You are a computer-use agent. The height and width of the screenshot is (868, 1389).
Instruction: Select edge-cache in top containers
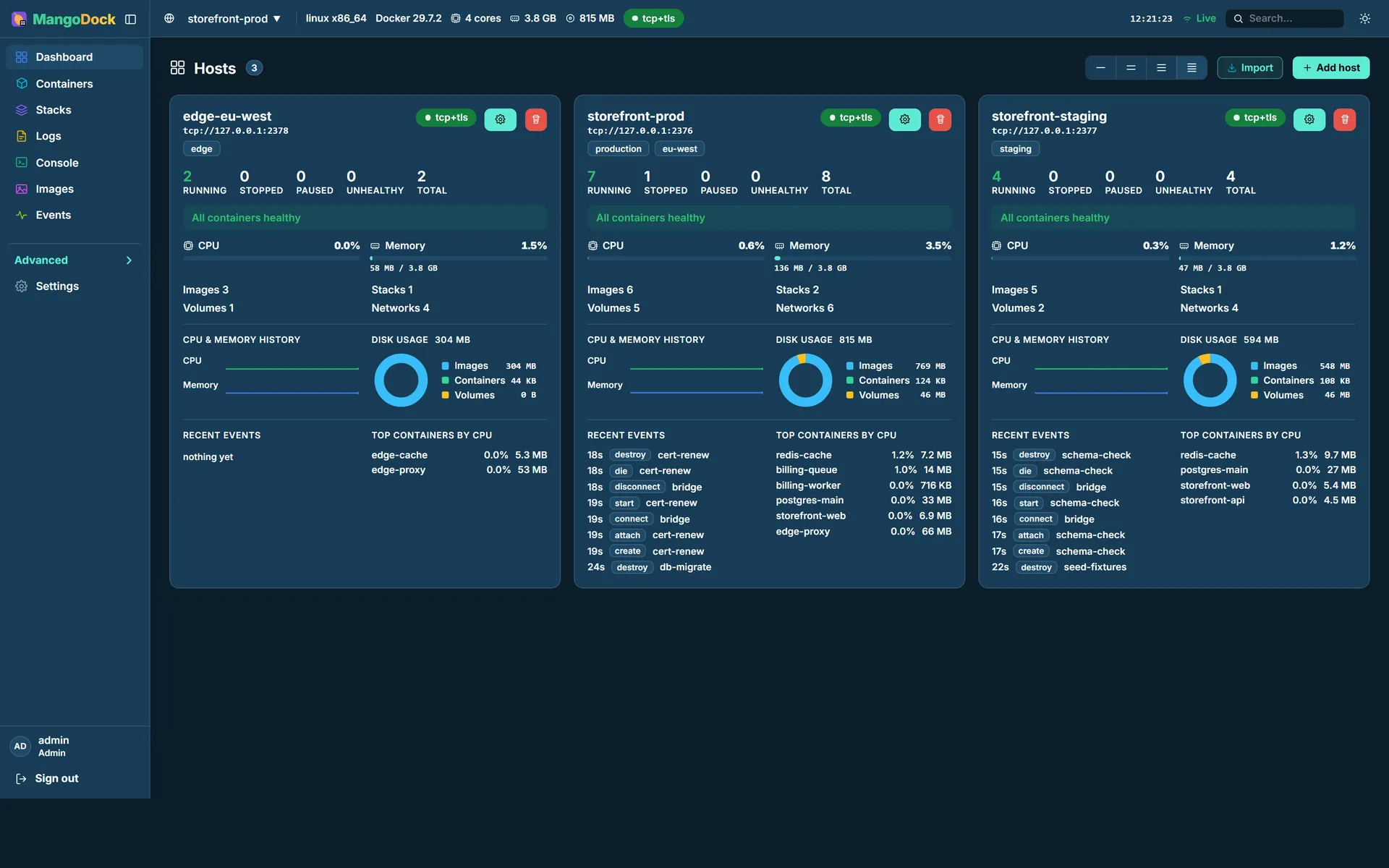click(x=399, y=456)
